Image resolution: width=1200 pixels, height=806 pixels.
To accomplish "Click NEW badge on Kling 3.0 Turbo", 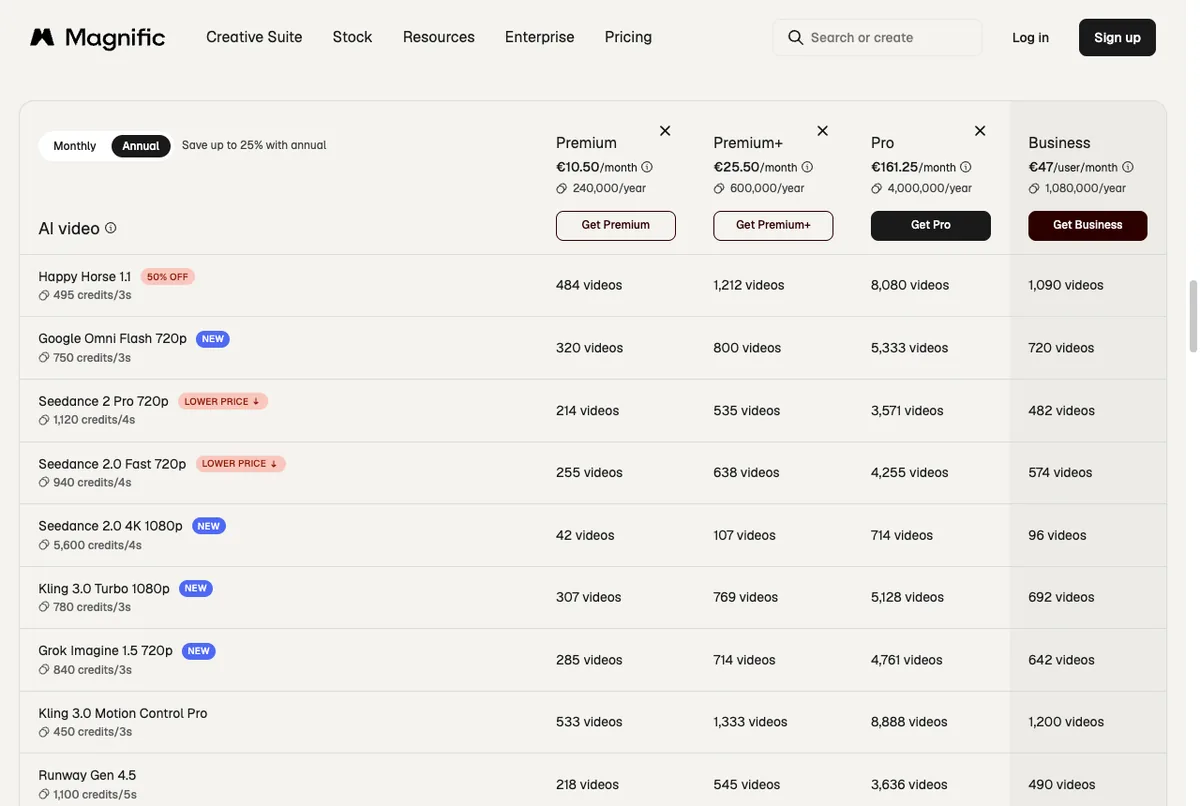I will pos(196,588).
